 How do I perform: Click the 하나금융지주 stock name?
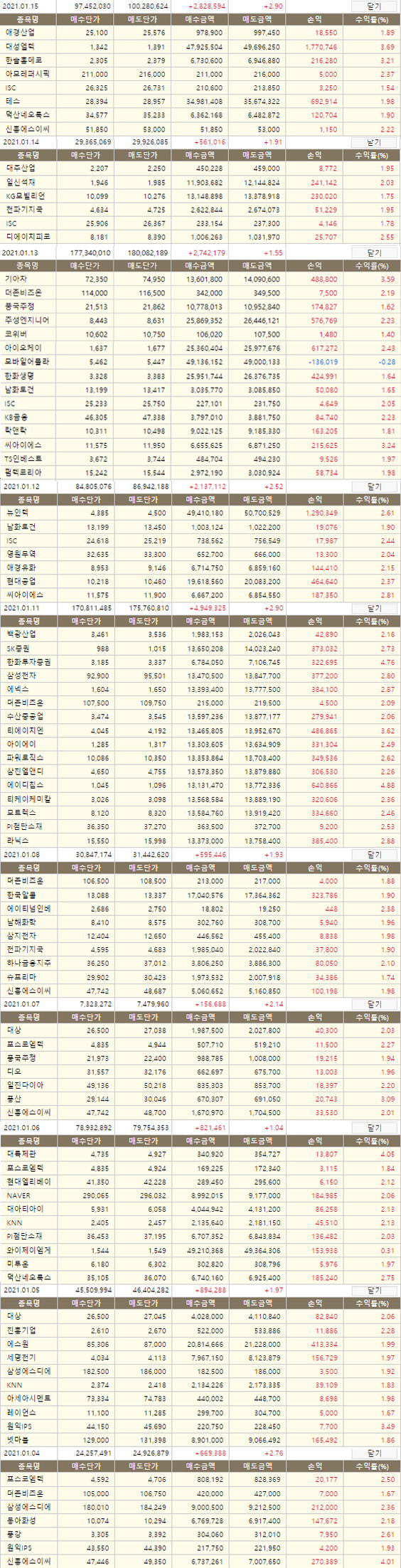coord(27,963)
